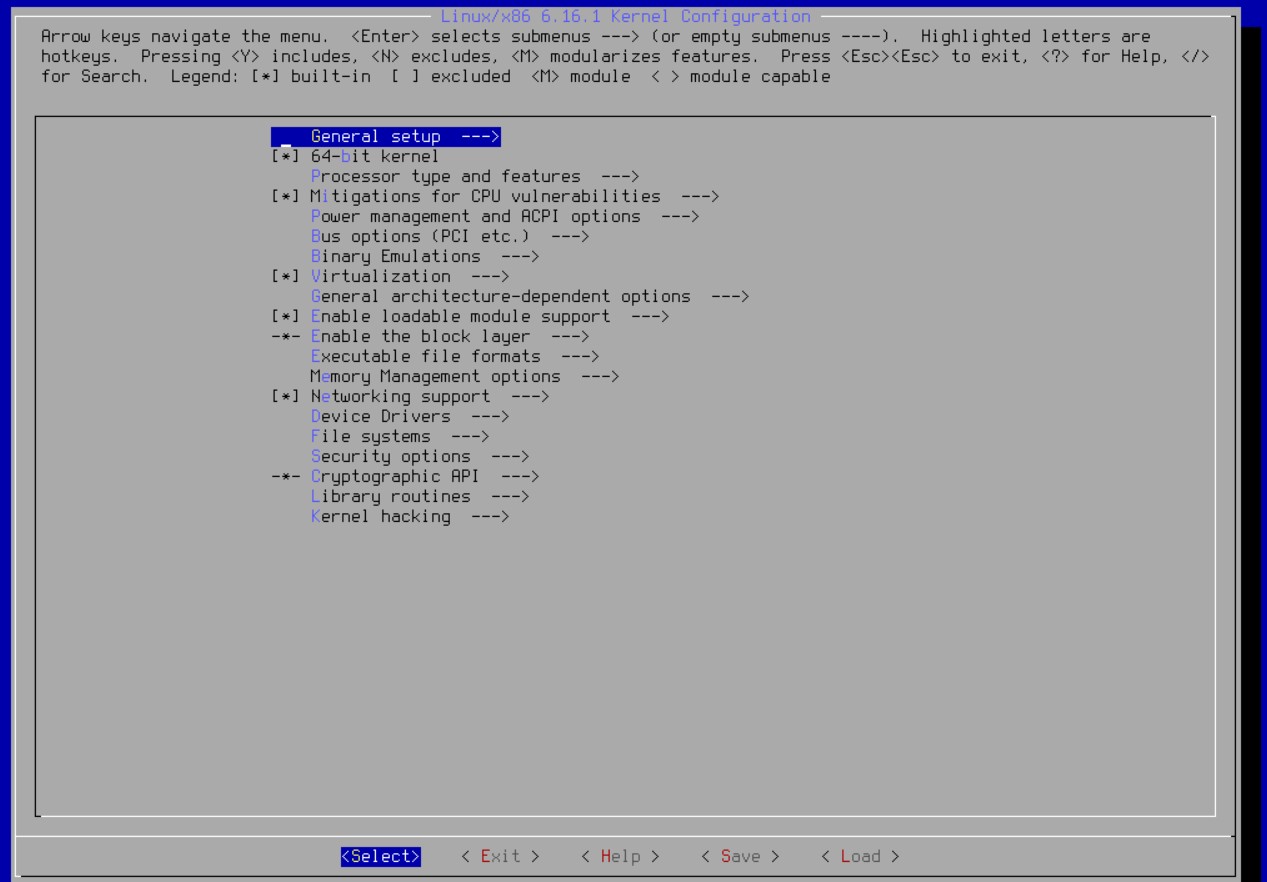Open Power management and ACPI options
Image resolution: width=1267 pixels, height=882 pixels.
(505, 216)
